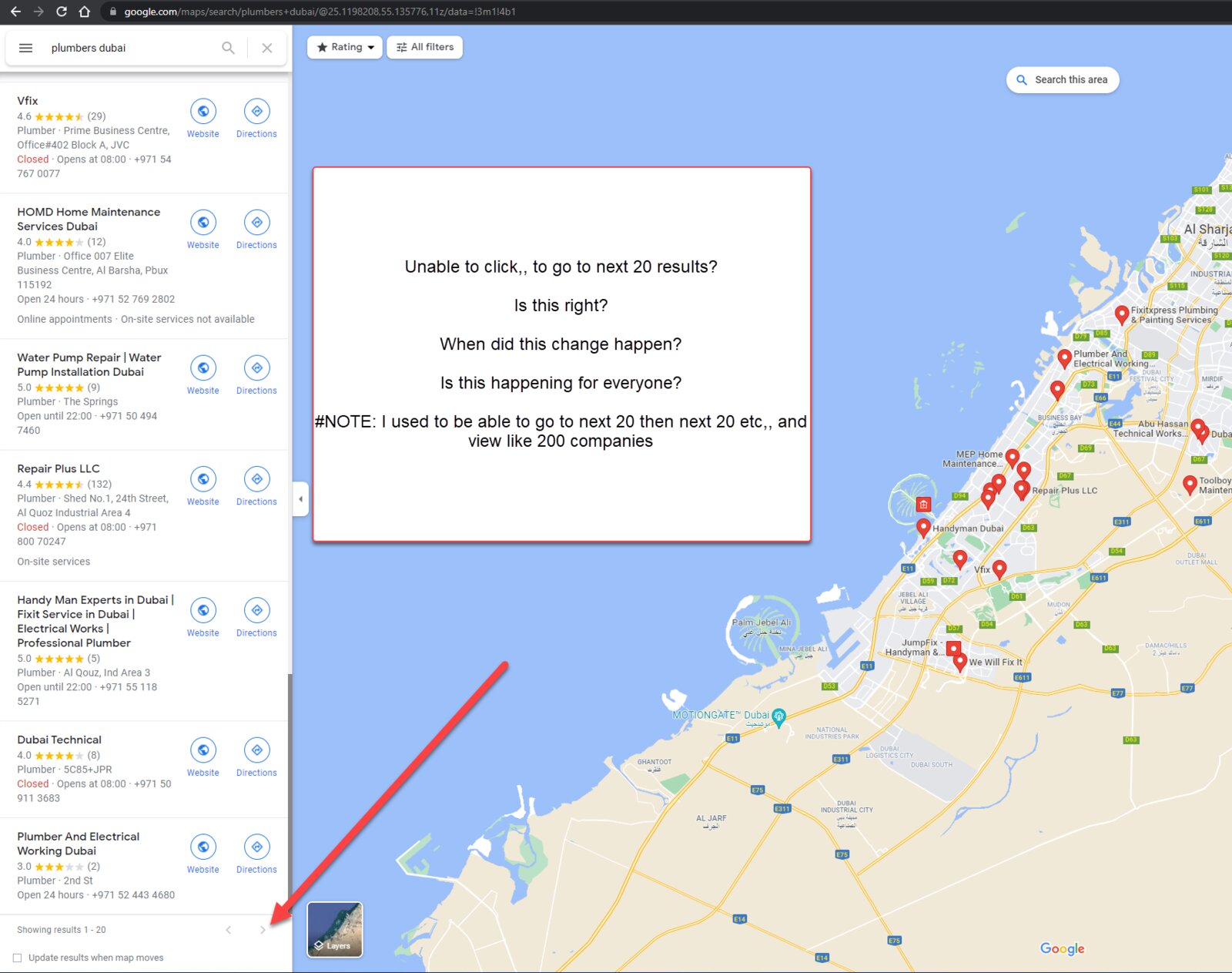The width and height of the screenshot is (1232, 973).
Task: Go to next page of results
Action: point(263,930)
